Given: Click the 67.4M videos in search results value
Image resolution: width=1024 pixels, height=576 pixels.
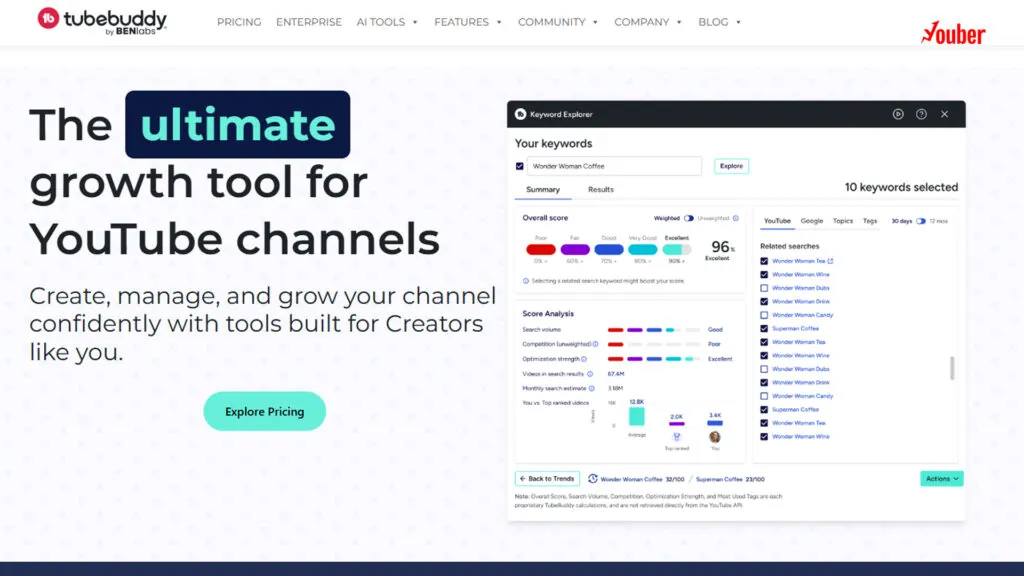Looking at the screenshot, I should 616,374.
